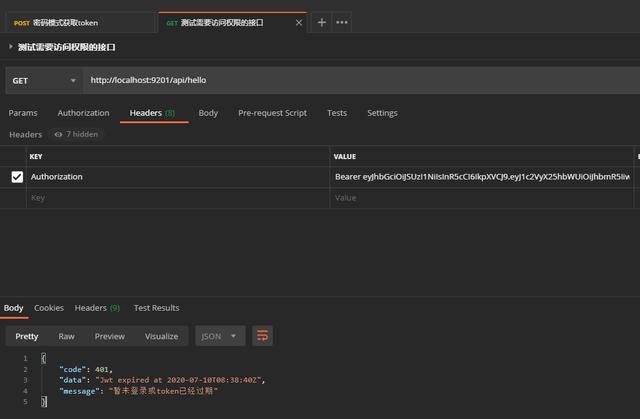Click the Visualize response button
640x419 pixels.
point(161,336)
